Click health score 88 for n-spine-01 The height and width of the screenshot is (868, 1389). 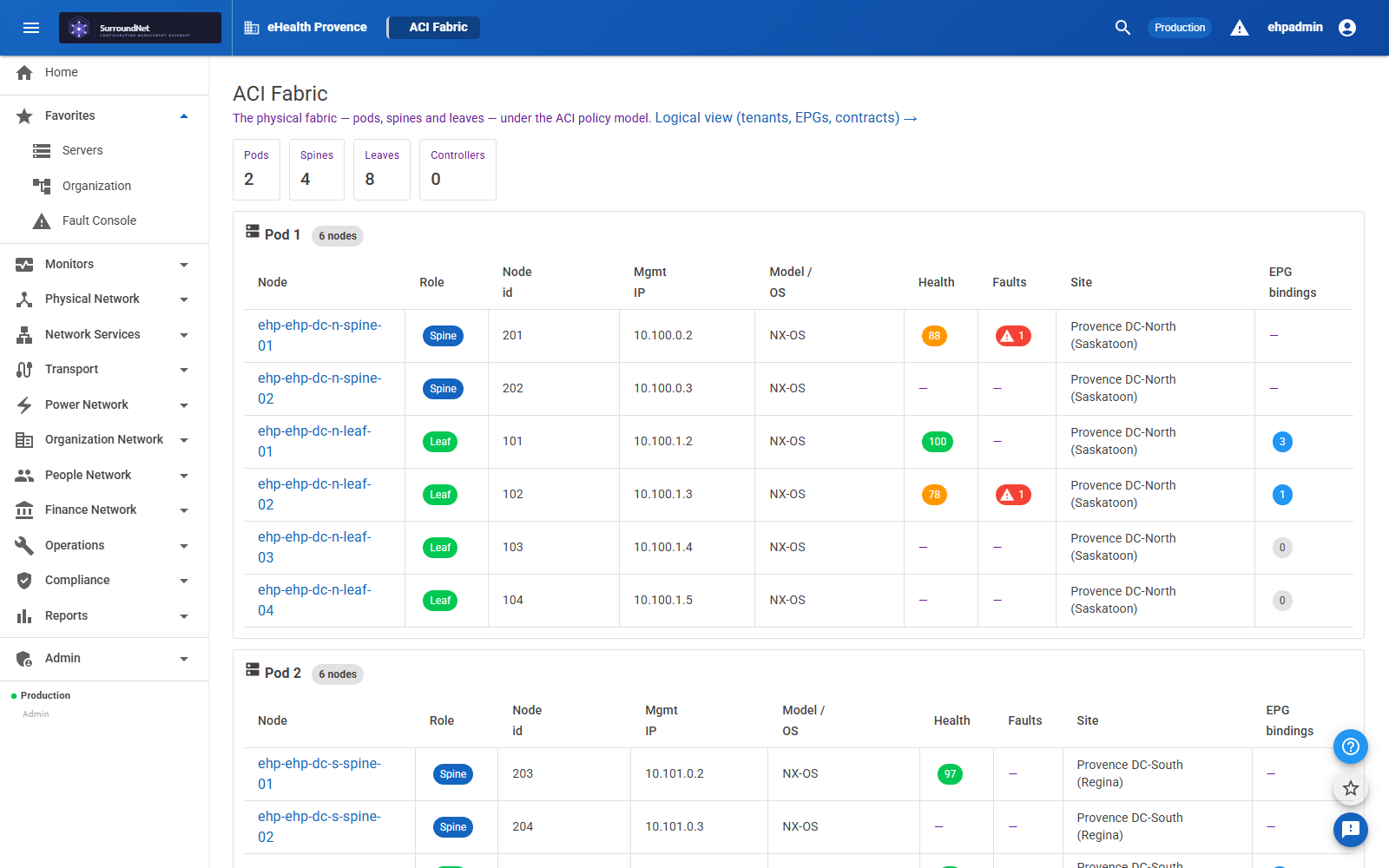[x=934, y=336]
